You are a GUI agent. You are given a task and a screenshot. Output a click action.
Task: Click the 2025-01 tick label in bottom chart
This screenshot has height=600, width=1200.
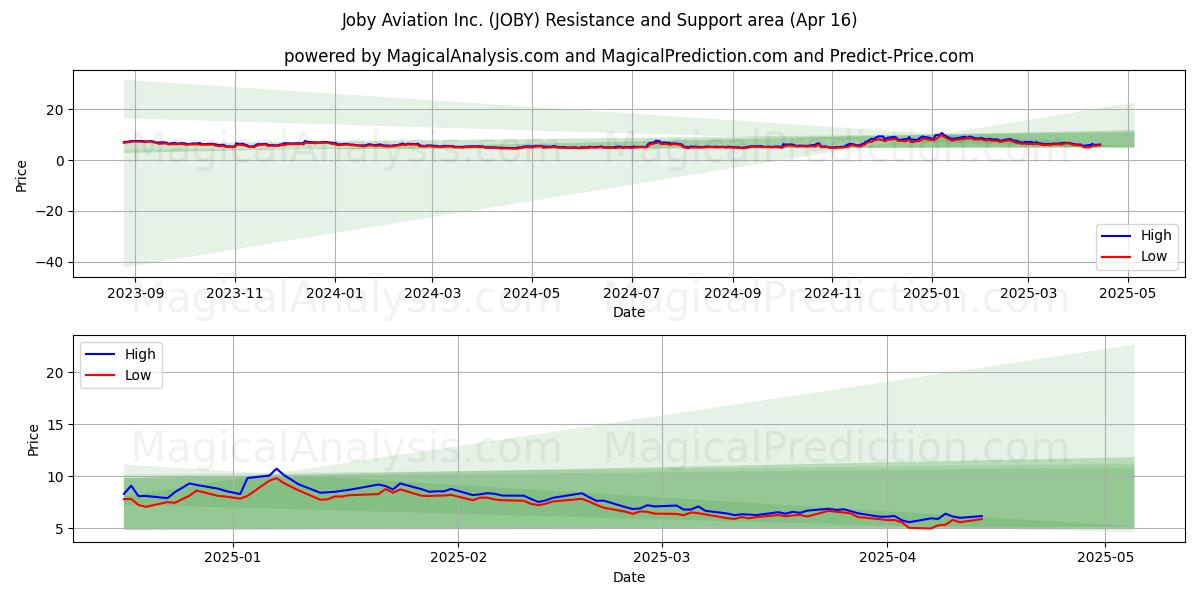(x=232, y=559)
